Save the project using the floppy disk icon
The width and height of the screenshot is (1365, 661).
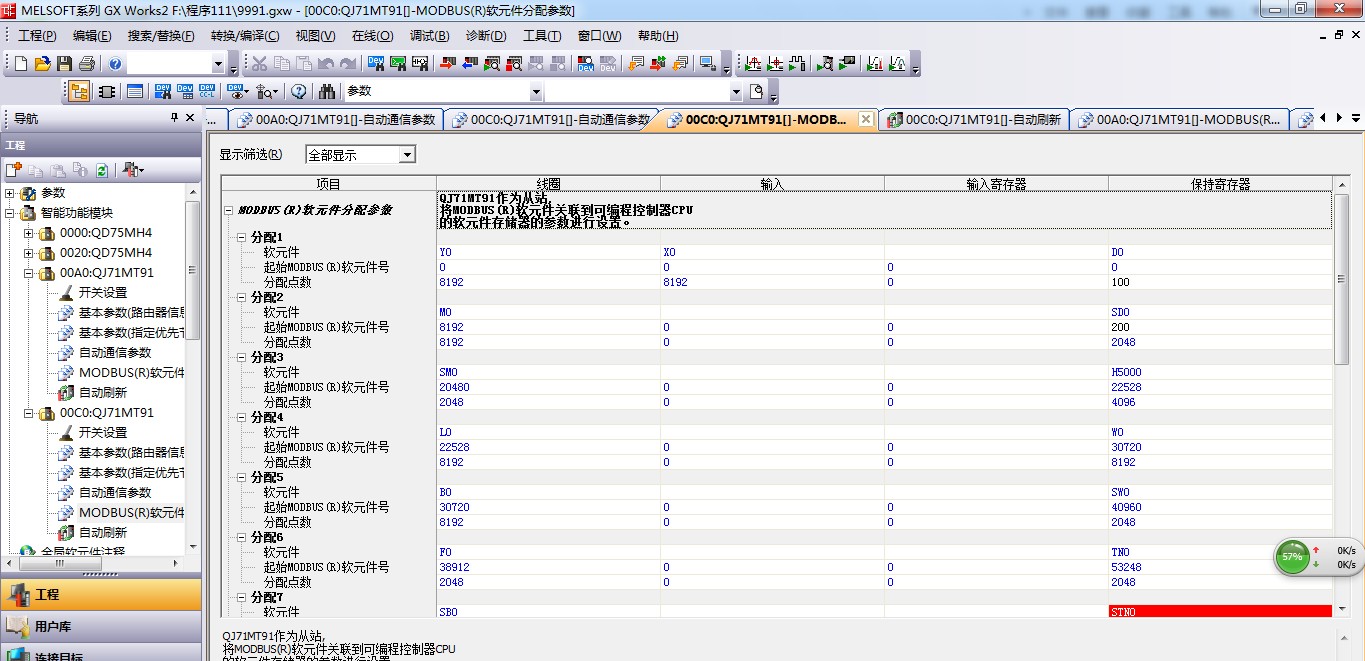coord(64,64)
